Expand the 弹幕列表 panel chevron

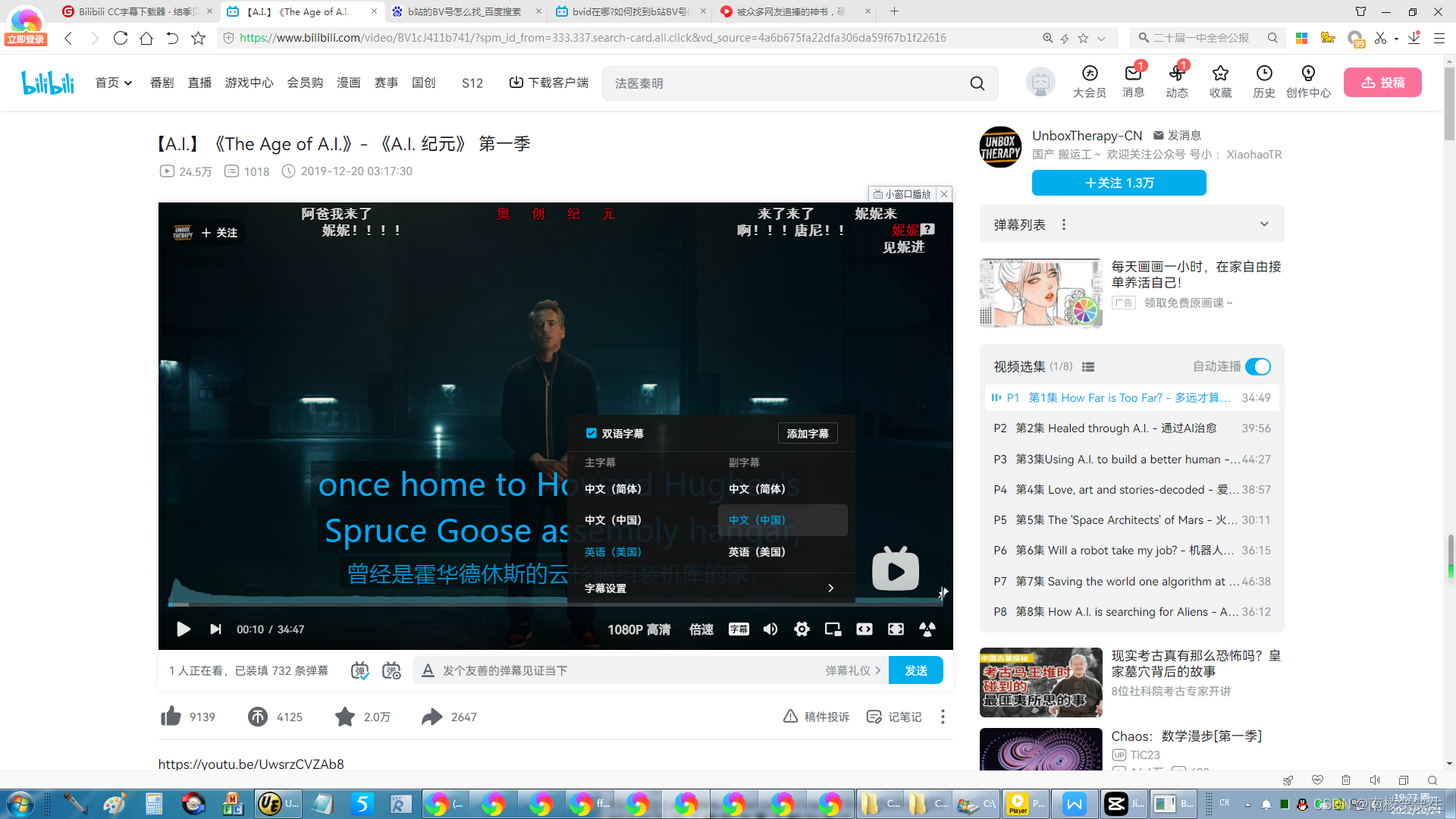tap(1264, 224)
